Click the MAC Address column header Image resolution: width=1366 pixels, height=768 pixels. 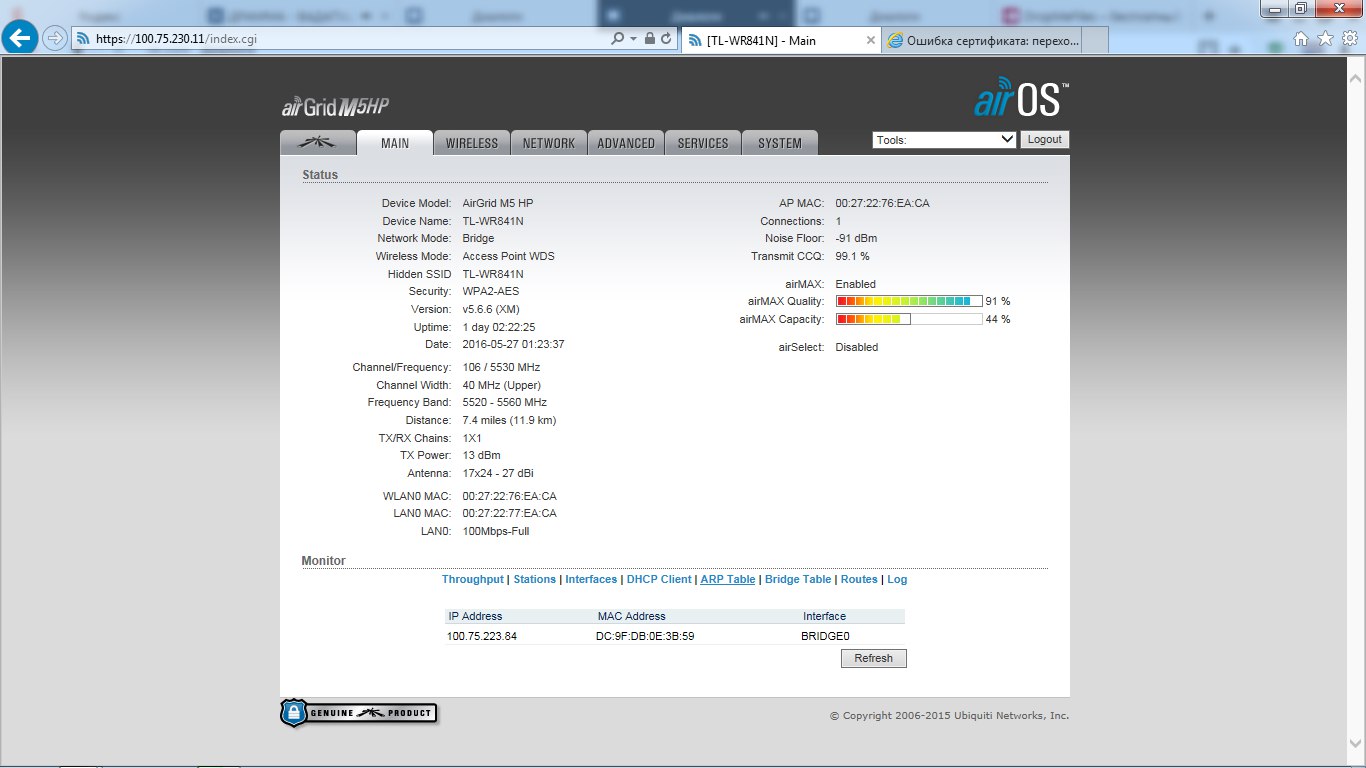point(631,616)
